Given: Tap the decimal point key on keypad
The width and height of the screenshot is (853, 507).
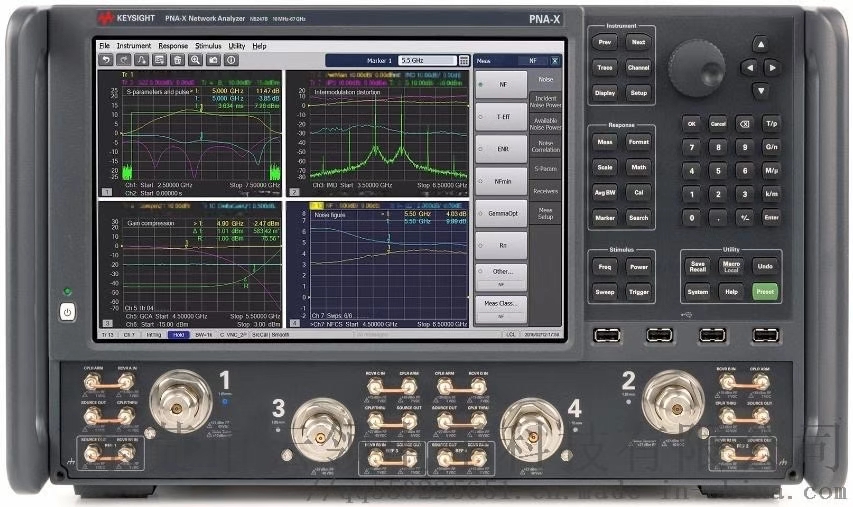Looking at the screenshot, I should [x=718, y=217].
